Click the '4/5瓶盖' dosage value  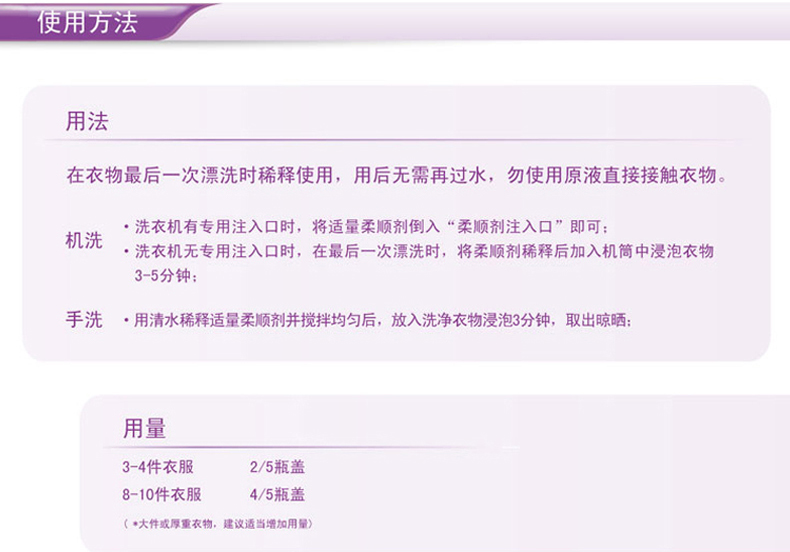pos(277,495)
